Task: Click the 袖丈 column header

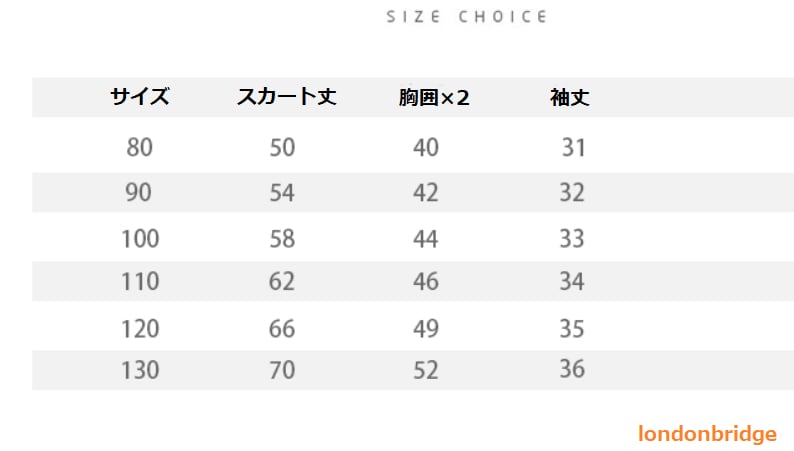Action: pos(569,98)
